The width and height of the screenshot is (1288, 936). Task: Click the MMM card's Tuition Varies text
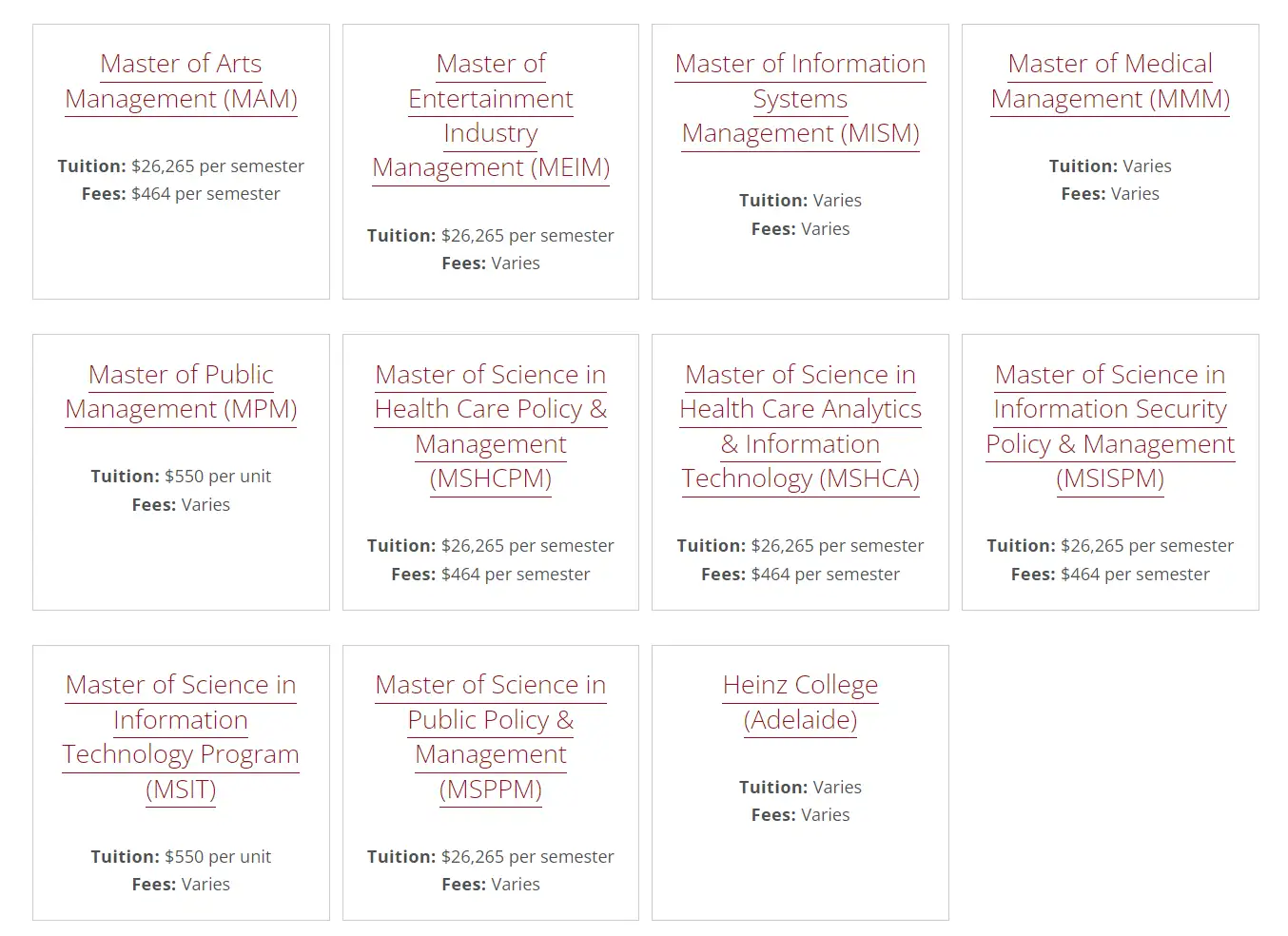1110,166
